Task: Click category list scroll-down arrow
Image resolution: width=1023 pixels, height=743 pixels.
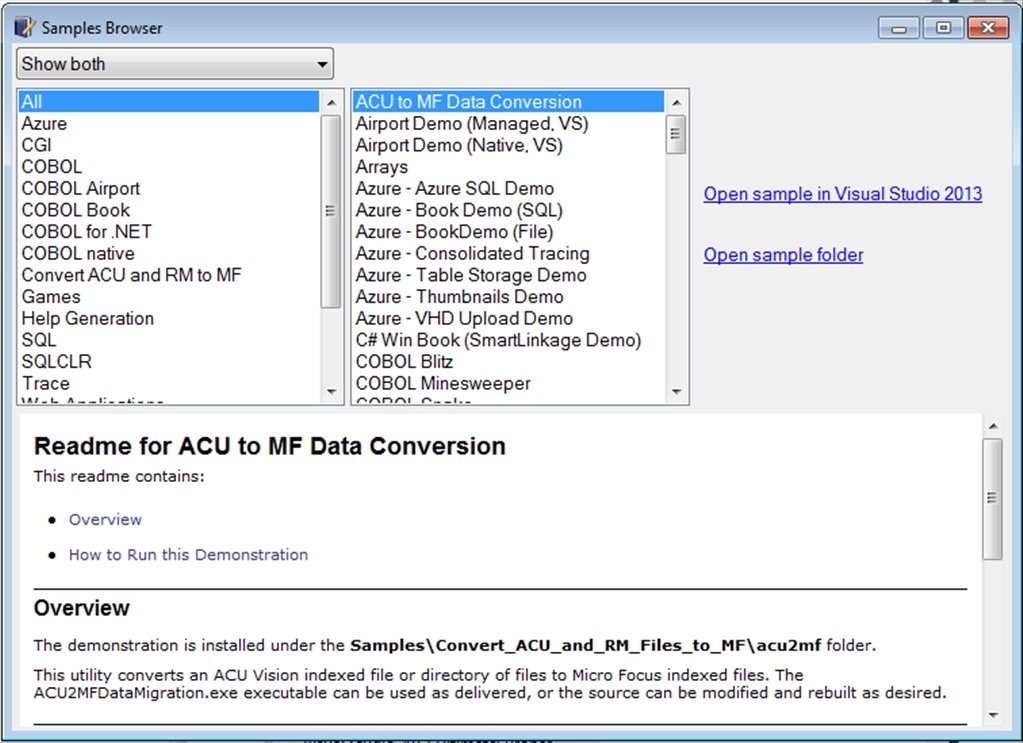Action: click(331, 391)
